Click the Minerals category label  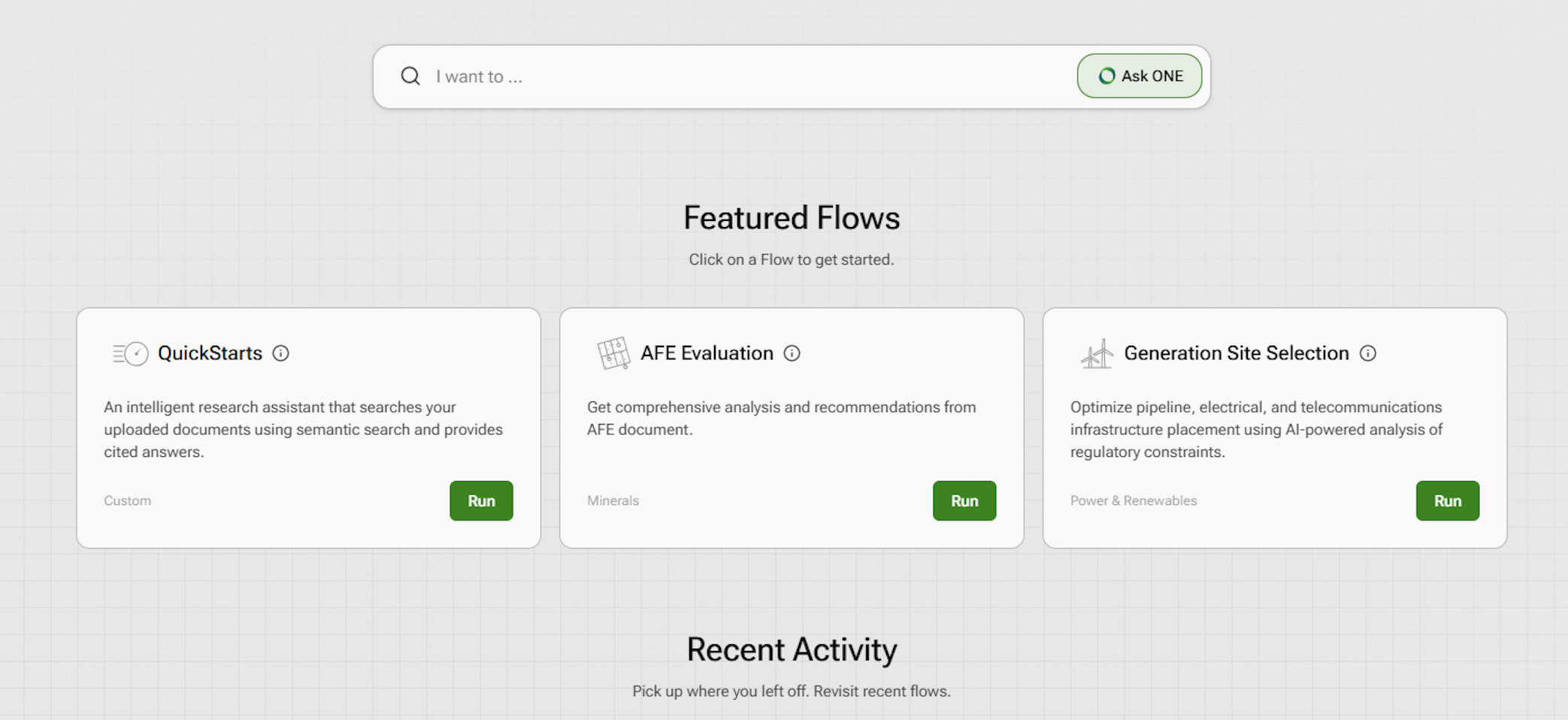613,501
